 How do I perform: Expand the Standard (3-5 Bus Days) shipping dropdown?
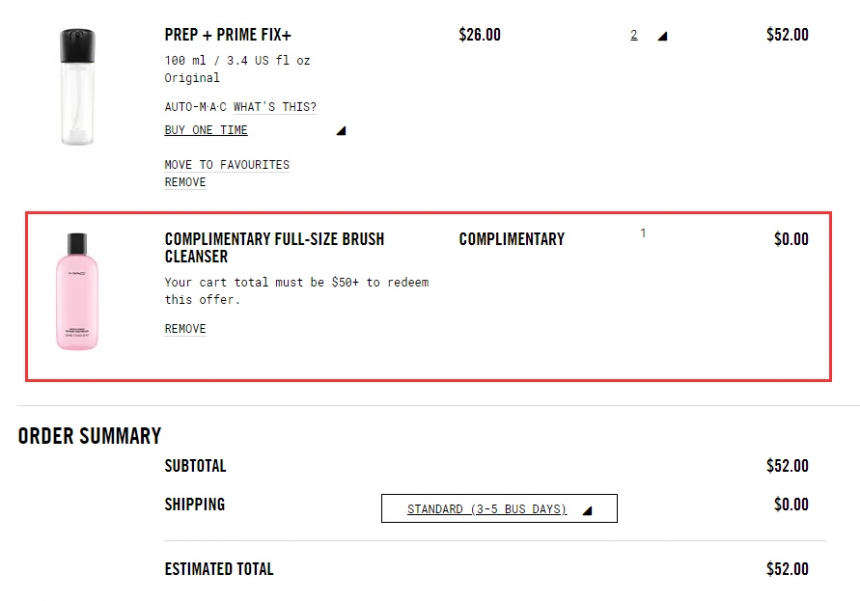[x=487, y=509]
